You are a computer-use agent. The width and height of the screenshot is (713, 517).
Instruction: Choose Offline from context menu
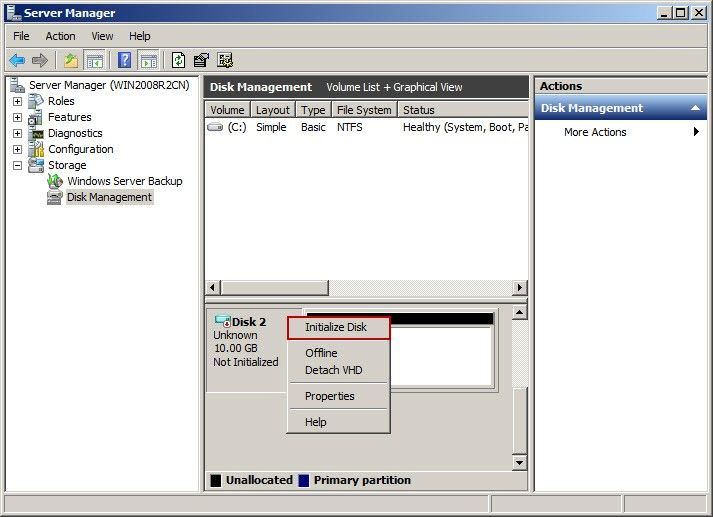[338, 353]
